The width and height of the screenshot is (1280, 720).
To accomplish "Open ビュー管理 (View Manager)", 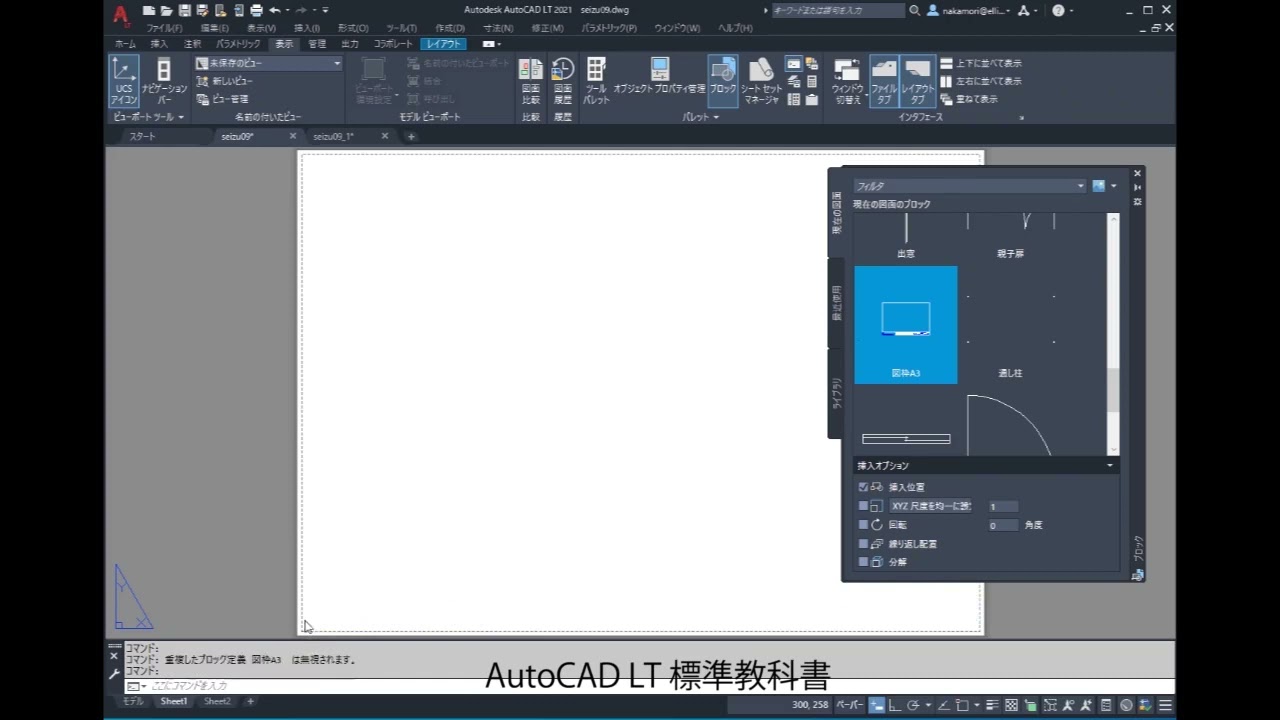I will (222, 99).
